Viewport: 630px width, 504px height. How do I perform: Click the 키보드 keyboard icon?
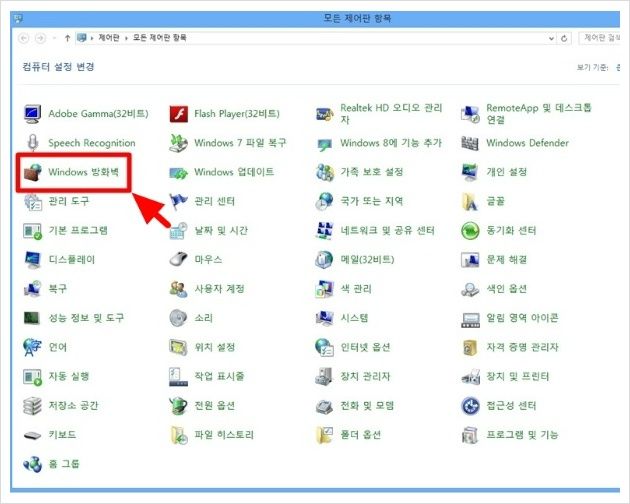coord(32,435)
